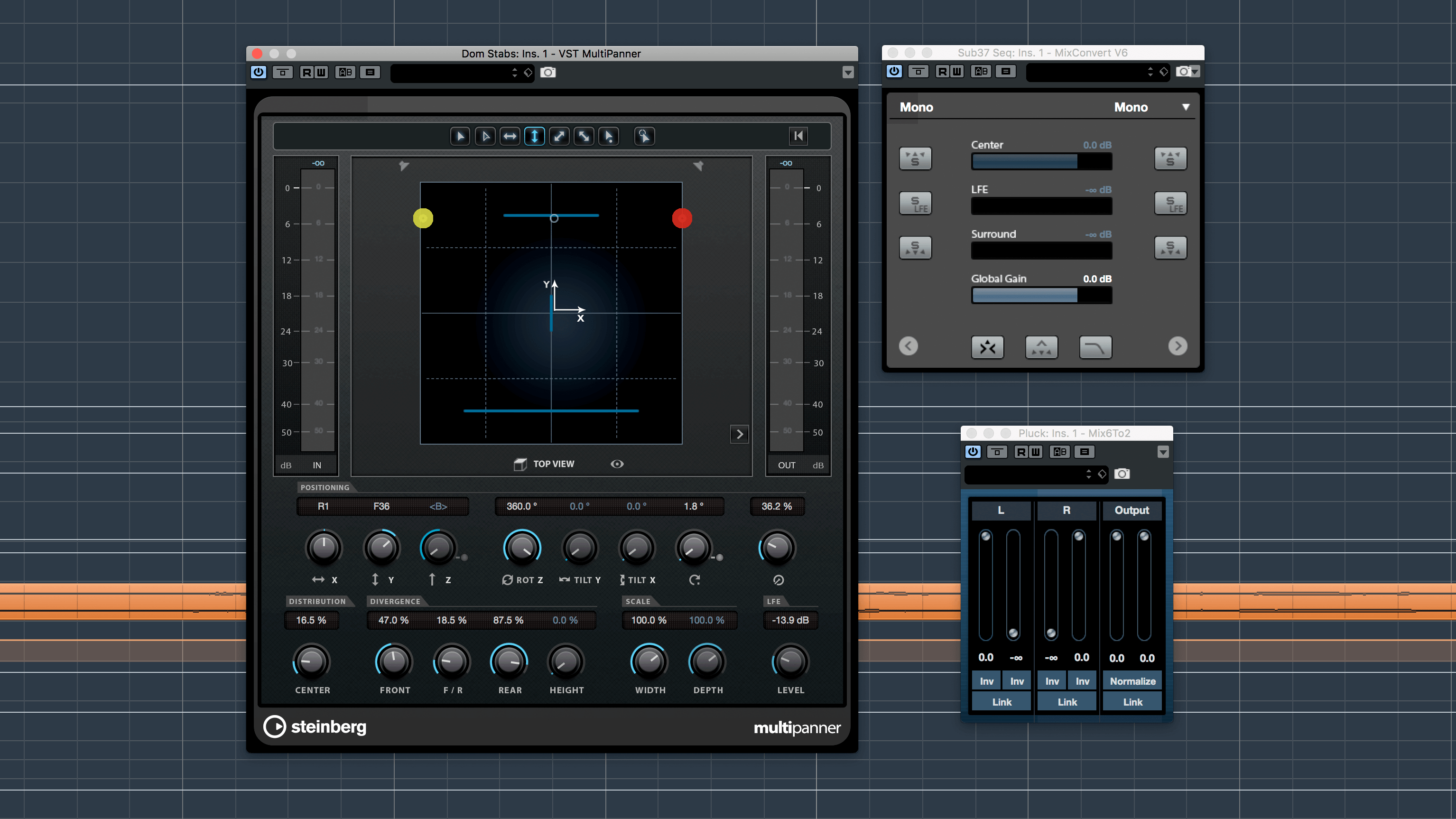
Task: Click the left solo LFE button in MixConvert
Action: pyautogui.click(x=915, y=203)
